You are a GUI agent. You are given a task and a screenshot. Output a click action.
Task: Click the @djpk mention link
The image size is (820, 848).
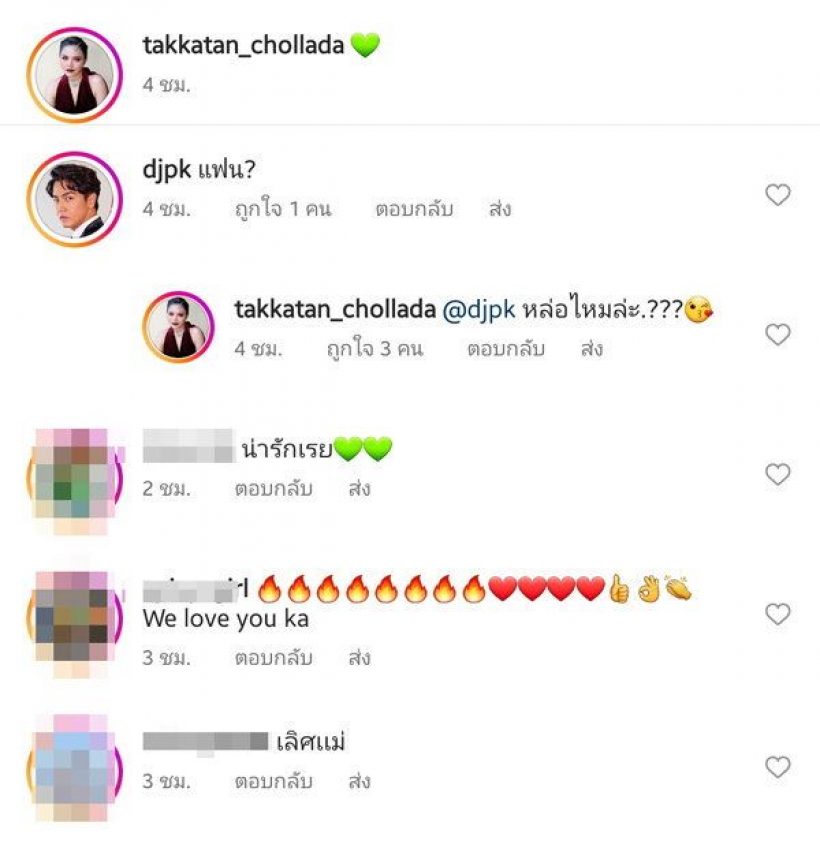479,309
